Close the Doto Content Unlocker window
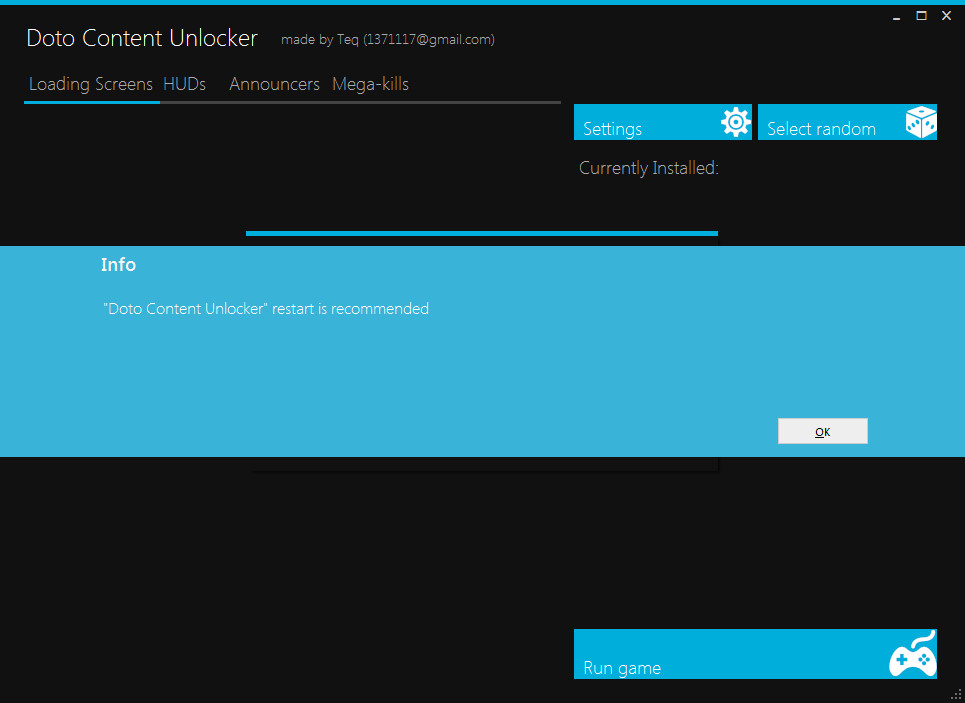Viewport: 965px width, 703px height. (x=946, y=16)
